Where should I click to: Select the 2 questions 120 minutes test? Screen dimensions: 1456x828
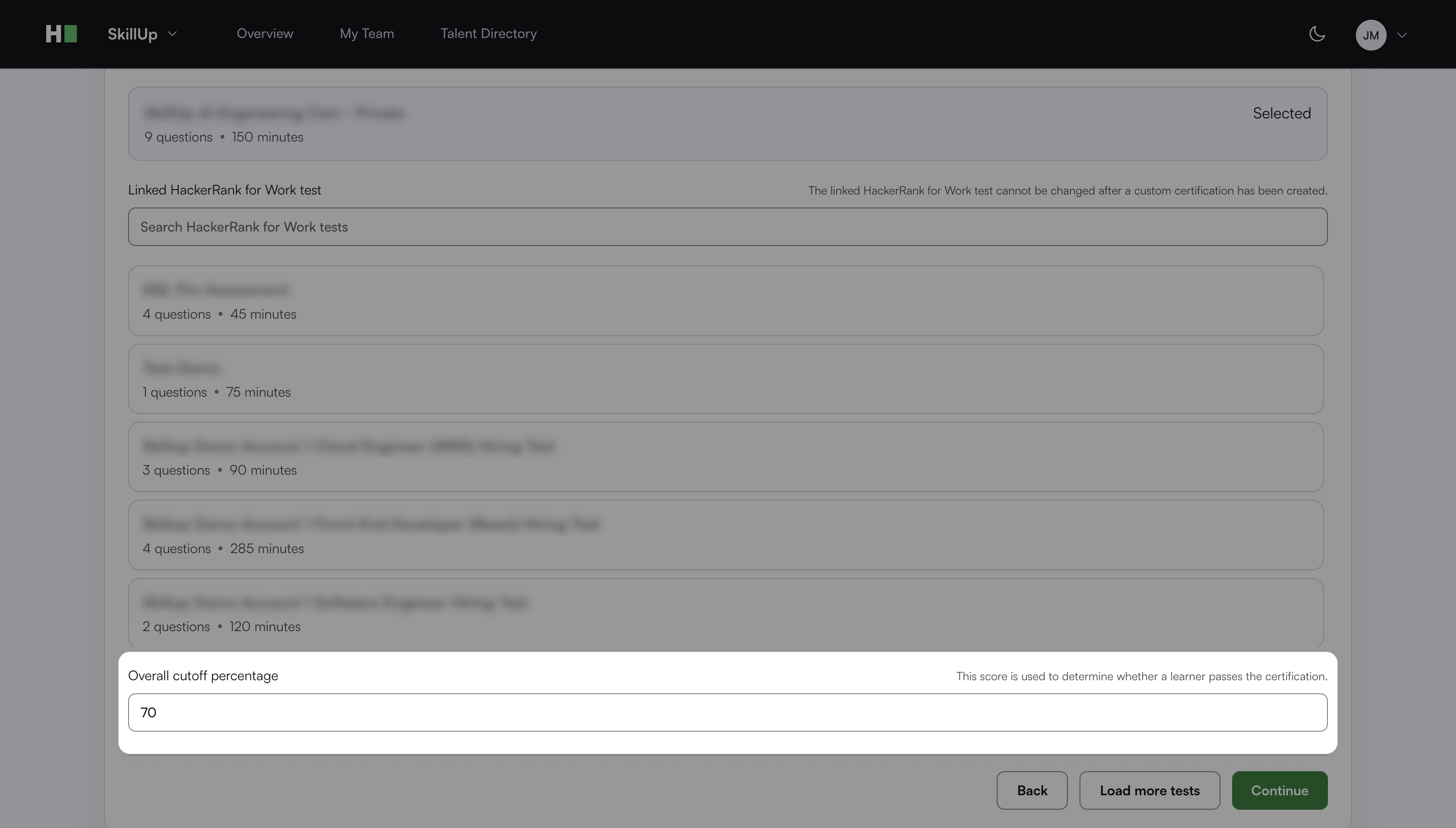tap(725, 613)
